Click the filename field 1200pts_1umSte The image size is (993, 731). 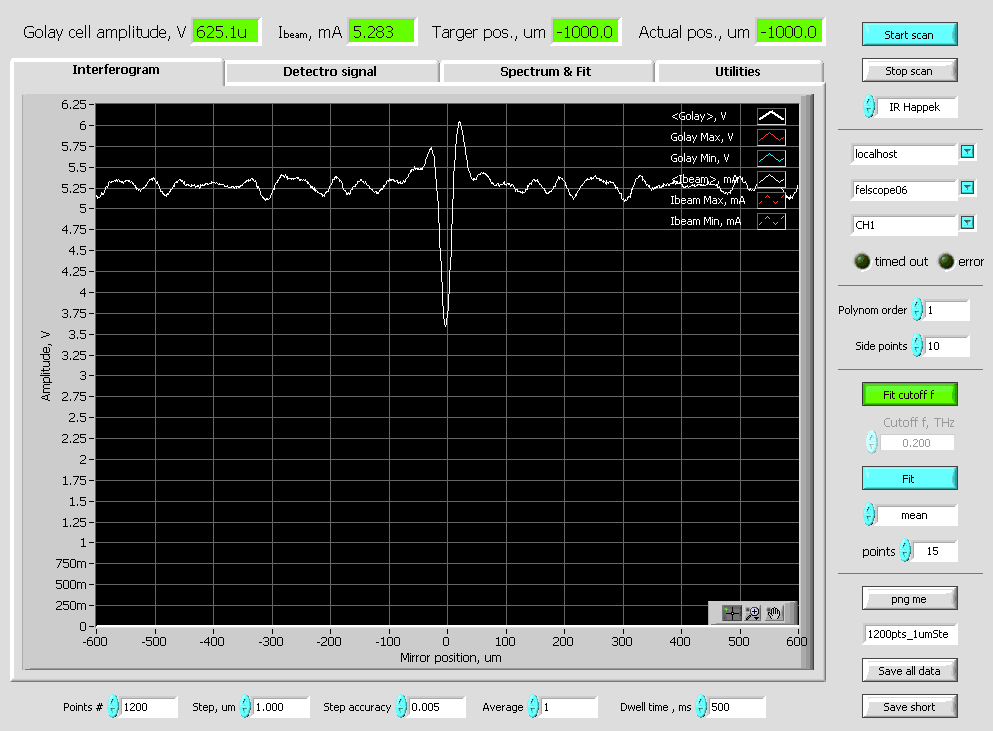[x=910, y=634]
